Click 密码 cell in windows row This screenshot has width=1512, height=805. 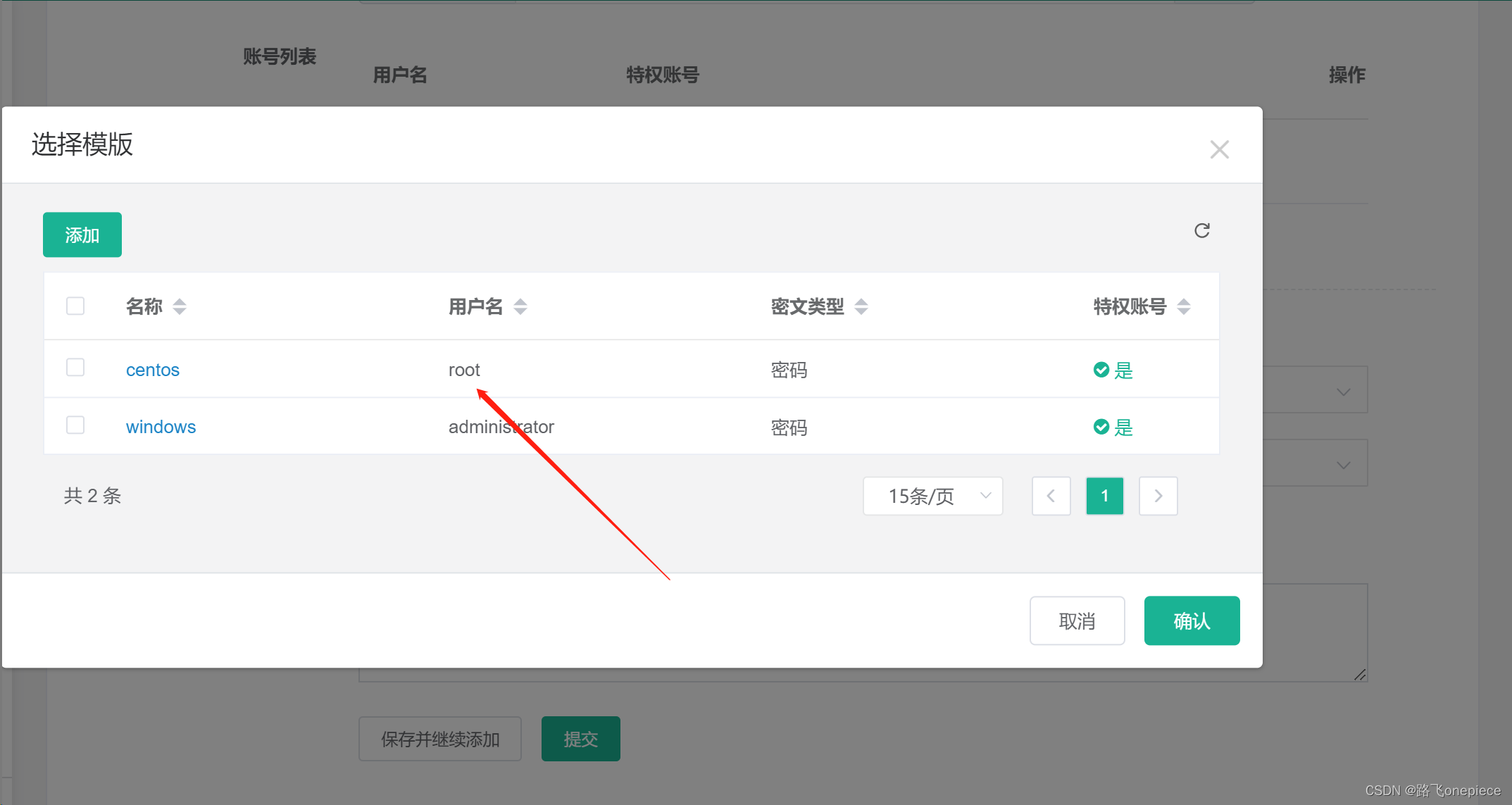click(789, 428)
